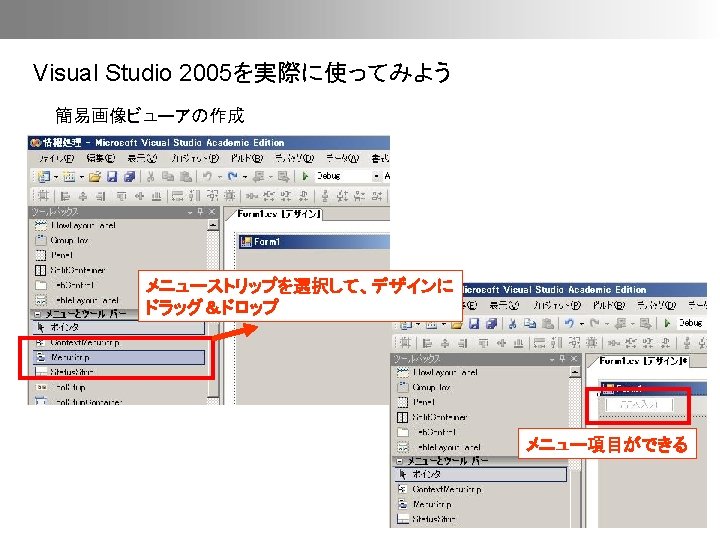
Task: Open 表示(V) menu in Form1.cs* window
Action: point(504,305)
